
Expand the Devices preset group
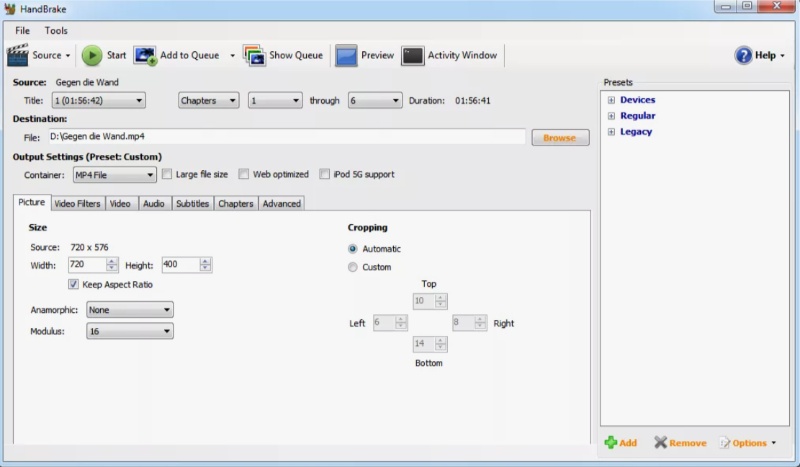611,100
